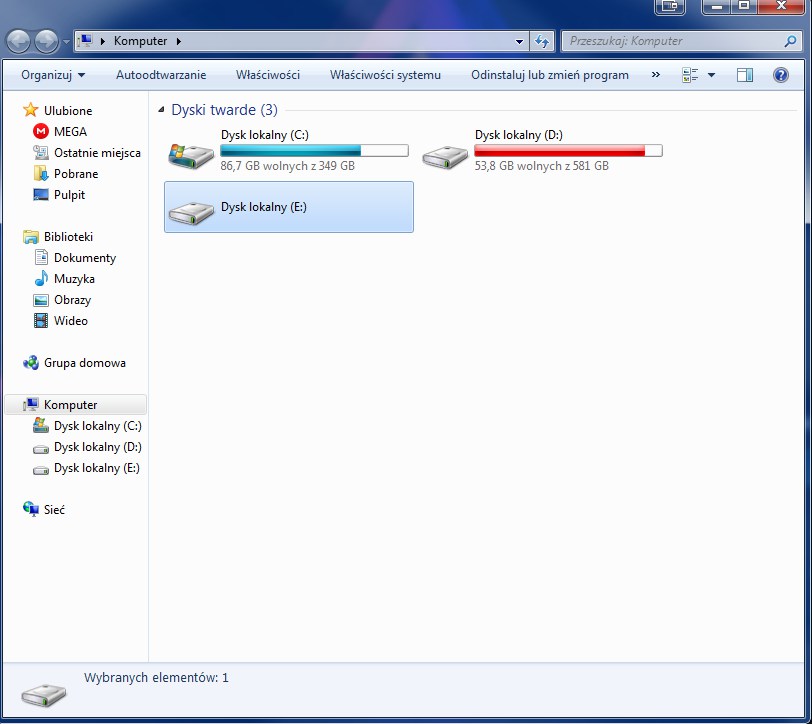
Task: Click Odinstaluj lub zmień program
Action: point(549,75)
